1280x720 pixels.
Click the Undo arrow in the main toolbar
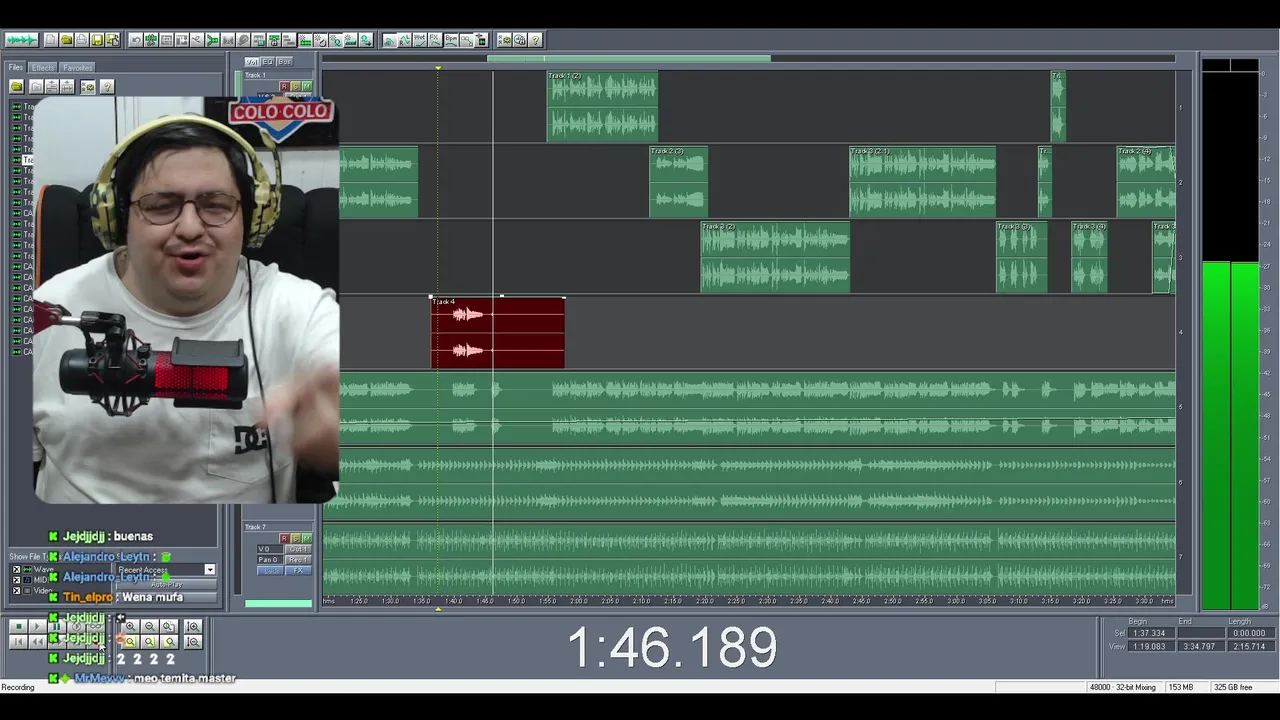(x=136, y=40)
